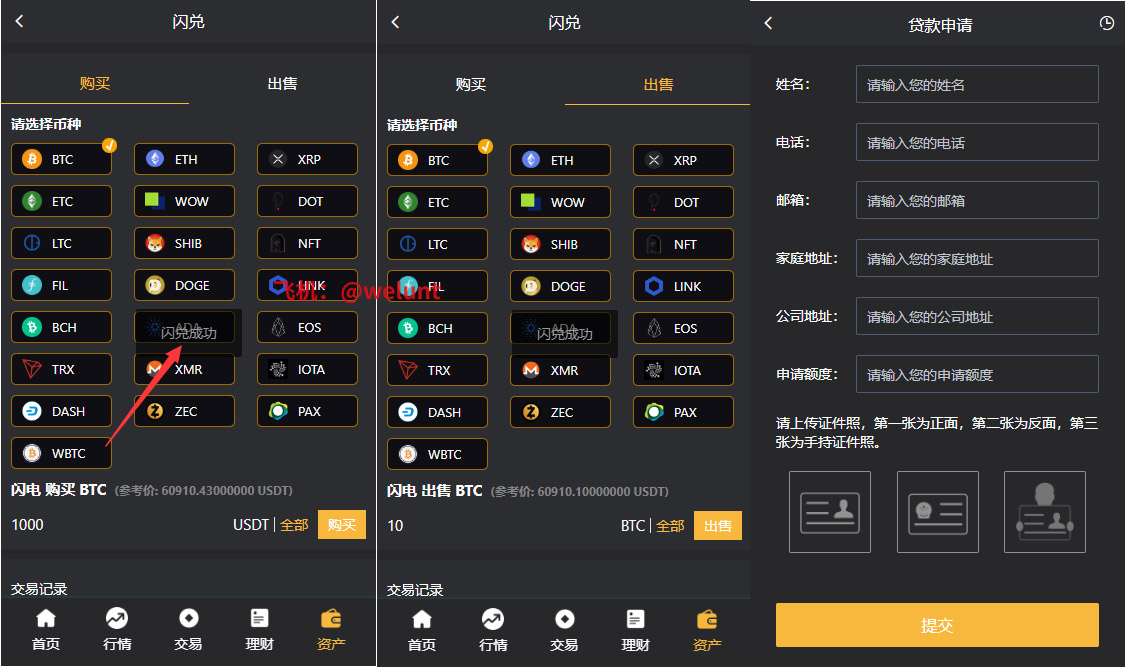Tap 全部 link next to USDT
1125x667 pixels.
coord(294,525)
